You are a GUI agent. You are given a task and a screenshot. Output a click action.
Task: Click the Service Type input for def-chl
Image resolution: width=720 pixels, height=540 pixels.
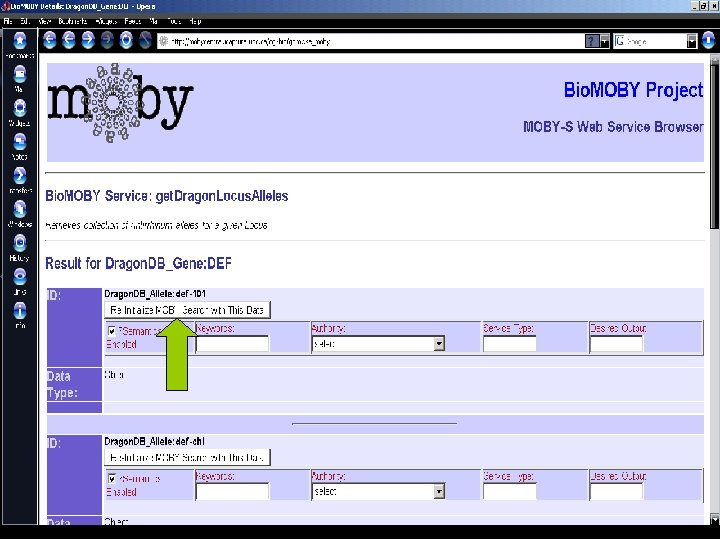510,491
